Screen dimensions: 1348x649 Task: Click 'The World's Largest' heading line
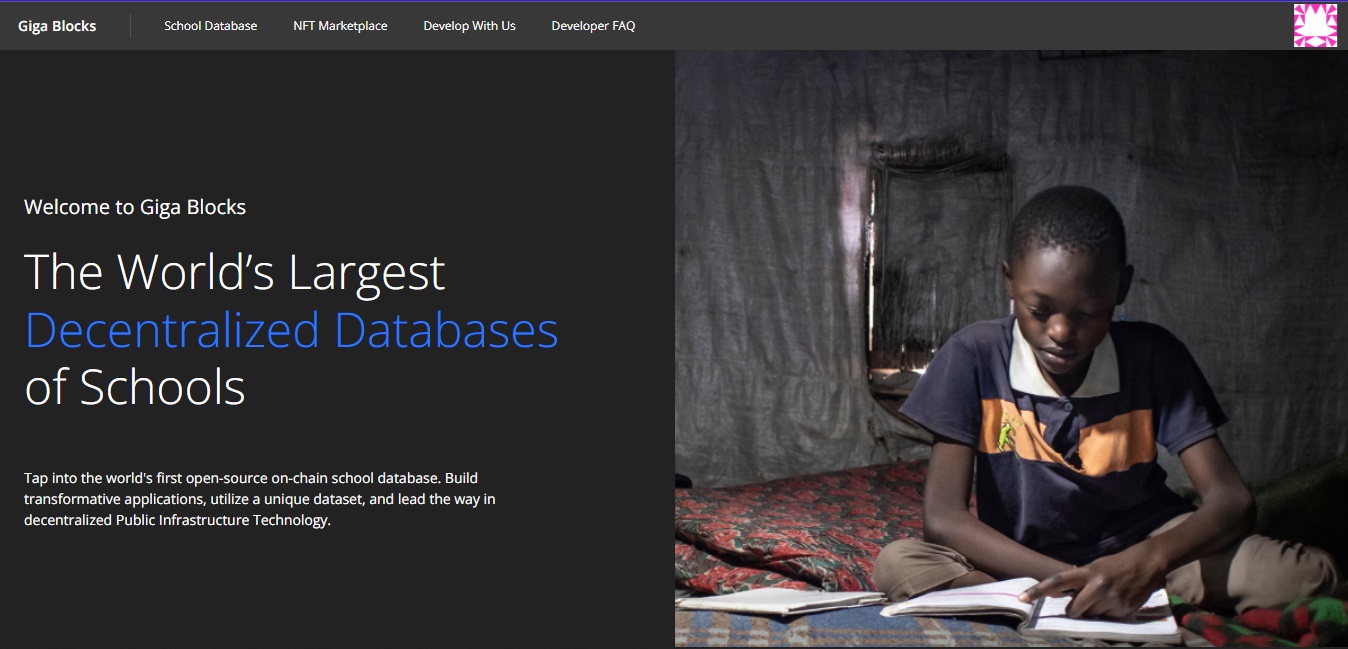[234, 272]
